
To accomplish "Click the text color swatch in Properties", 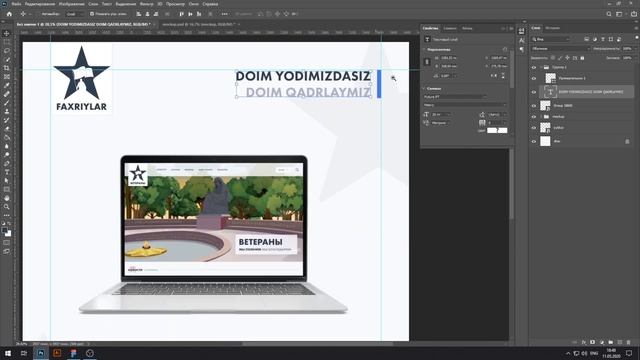I will pos(497,130).
